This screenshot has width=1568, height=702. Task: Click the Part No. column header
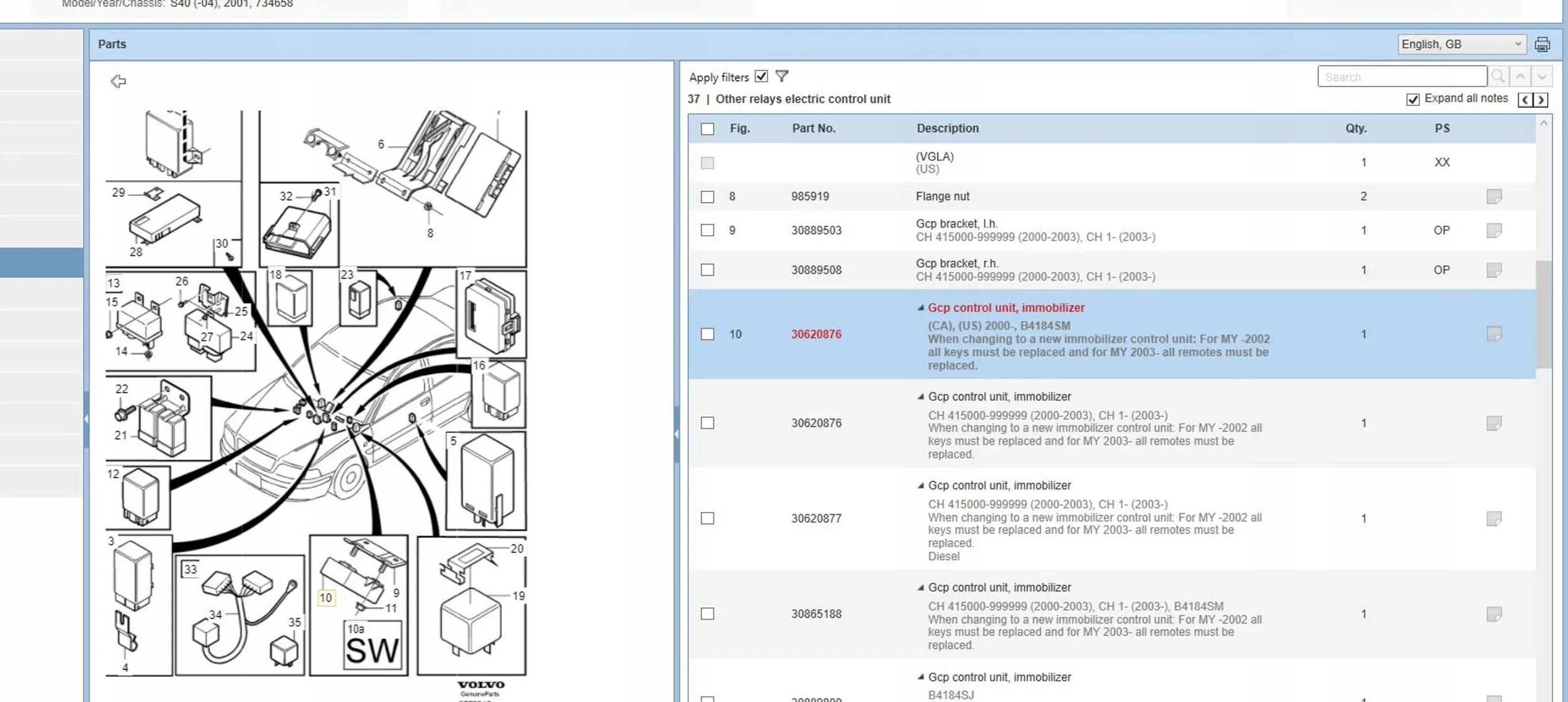click(x=813, y=128)
